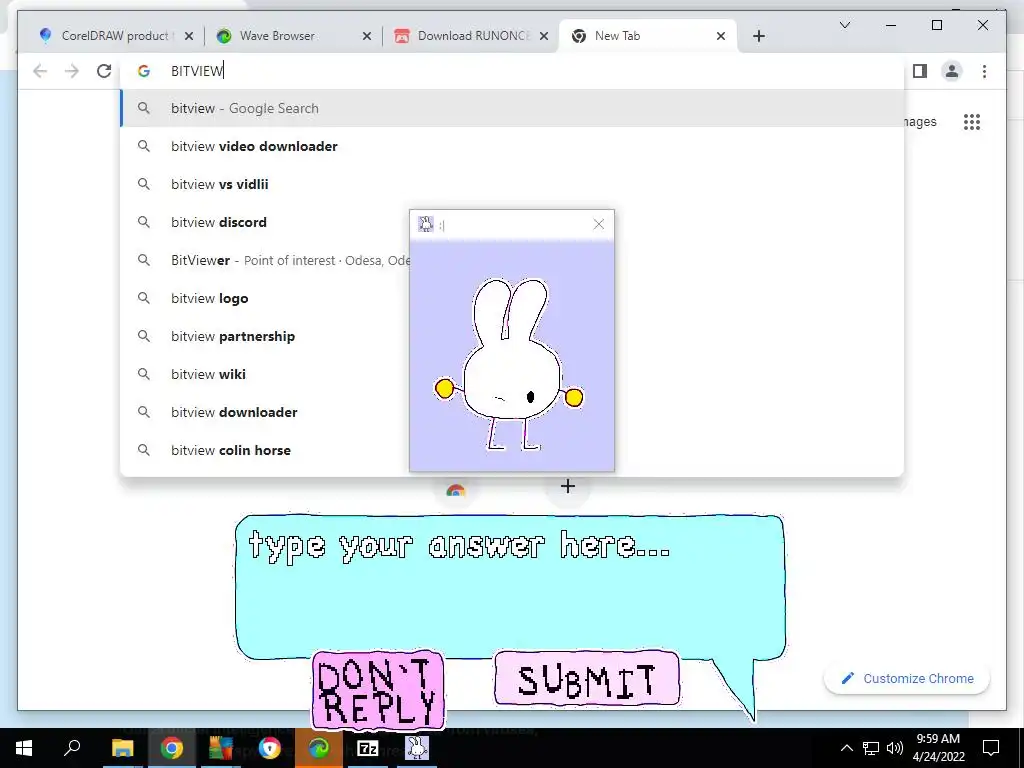
Task: Choose suggestion bitview - Google Search
Action: point(512,108)
